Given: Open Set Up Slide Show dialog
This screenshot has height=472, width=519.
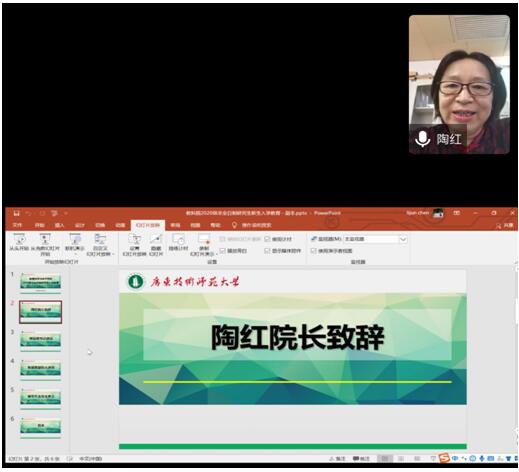Looking at the screenshot, I should click(134, 245).
